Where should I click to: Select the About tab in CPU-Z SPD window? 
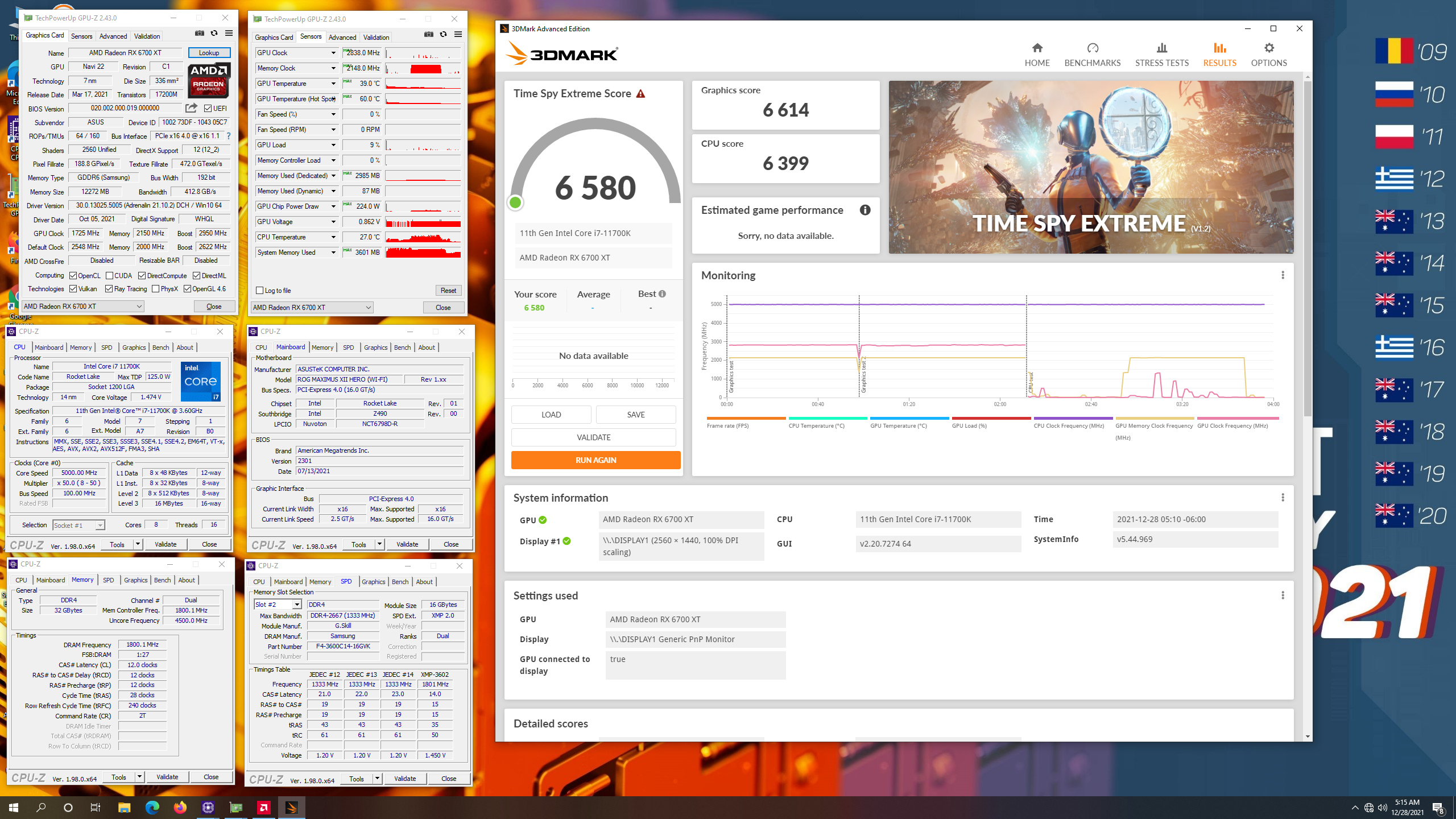tap(424, 582)
